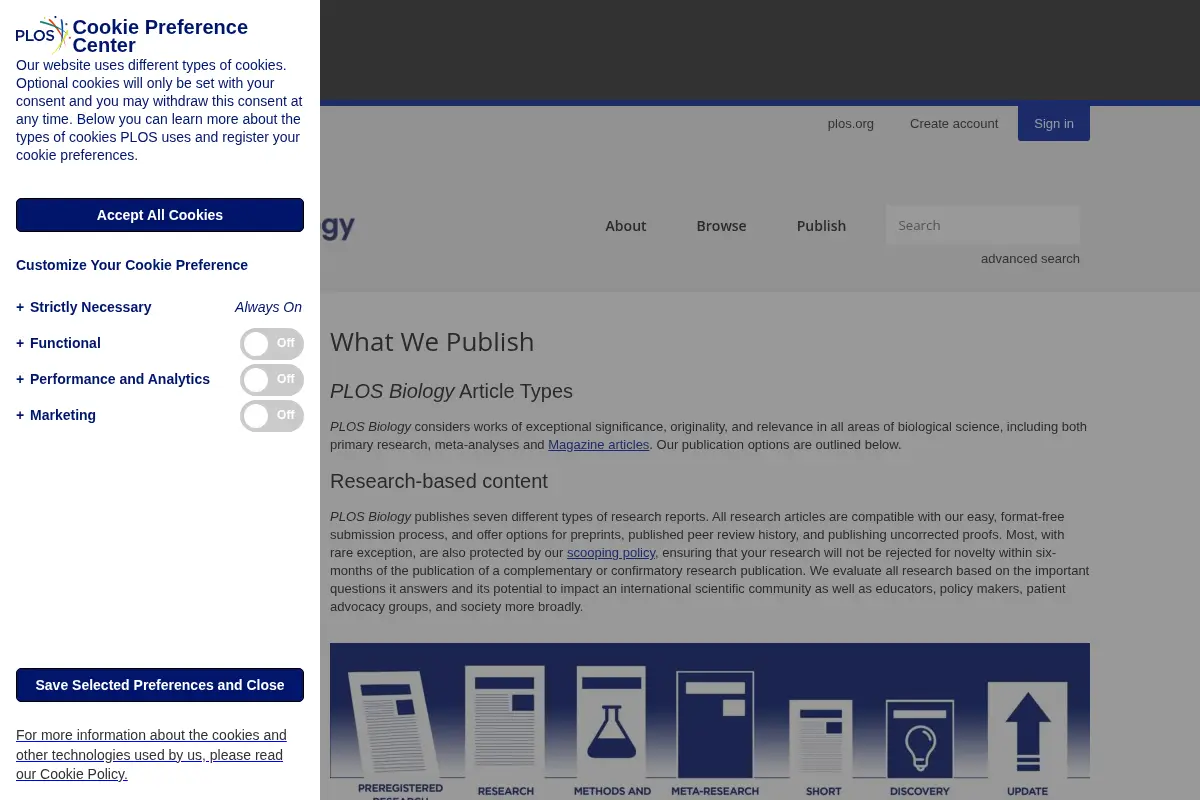Expand the Strictly Necessary cookie section
Viewport: 1200px width, 800px height.
pos(84,307)
